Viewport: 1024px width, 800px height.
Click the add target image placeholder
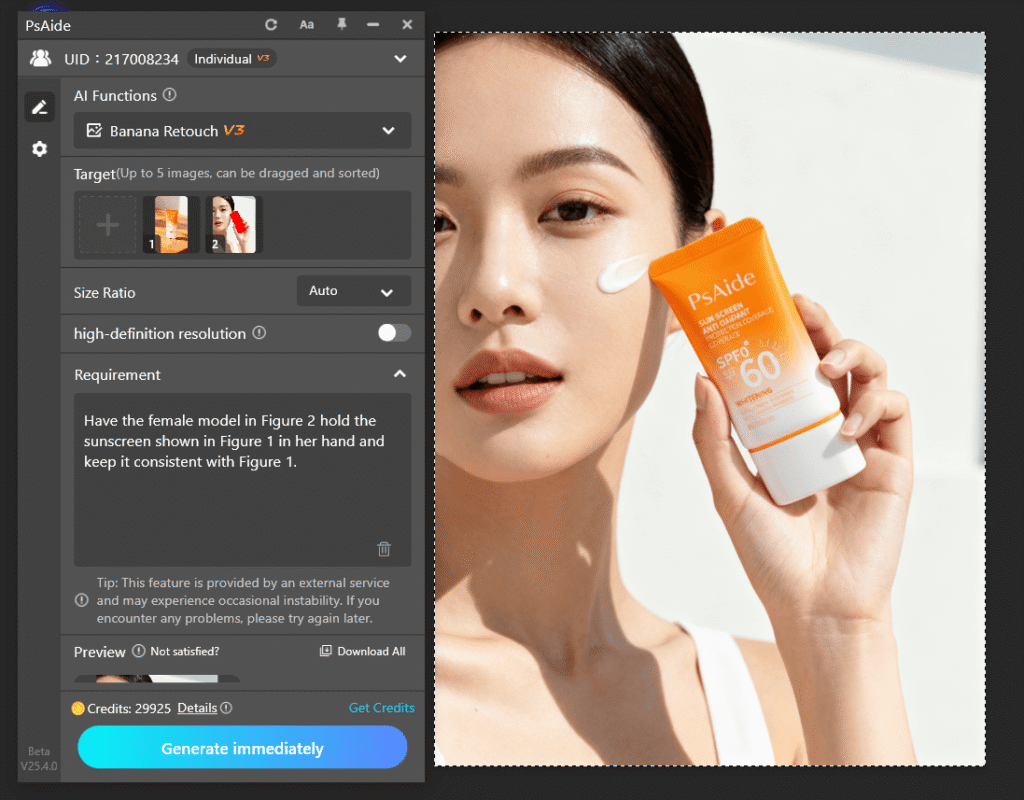[x=107, y=224]
